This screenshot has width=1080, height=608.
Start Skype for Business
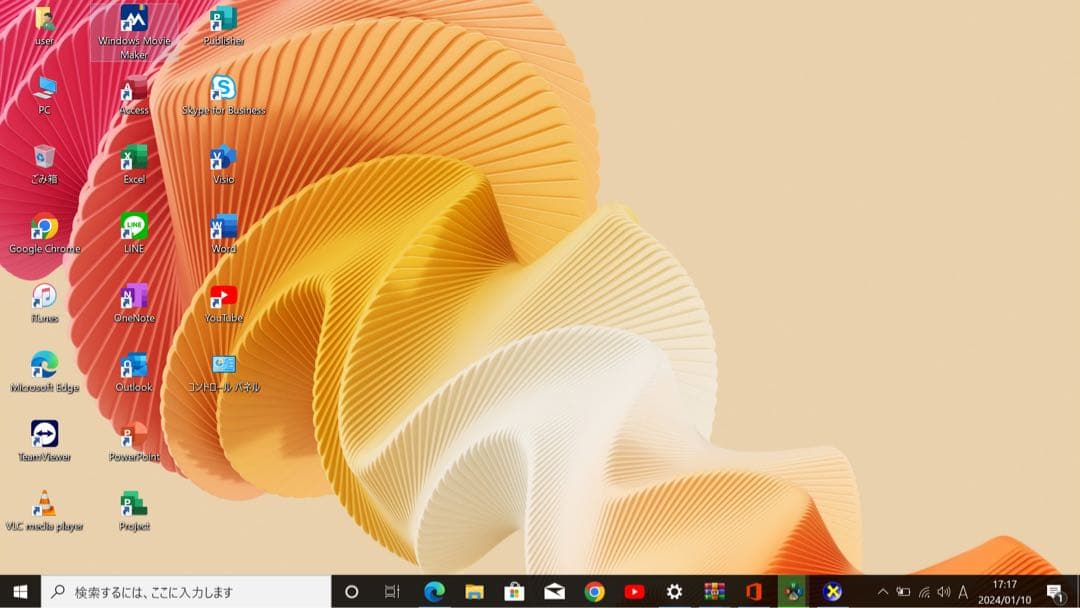[x=222, y=88]
